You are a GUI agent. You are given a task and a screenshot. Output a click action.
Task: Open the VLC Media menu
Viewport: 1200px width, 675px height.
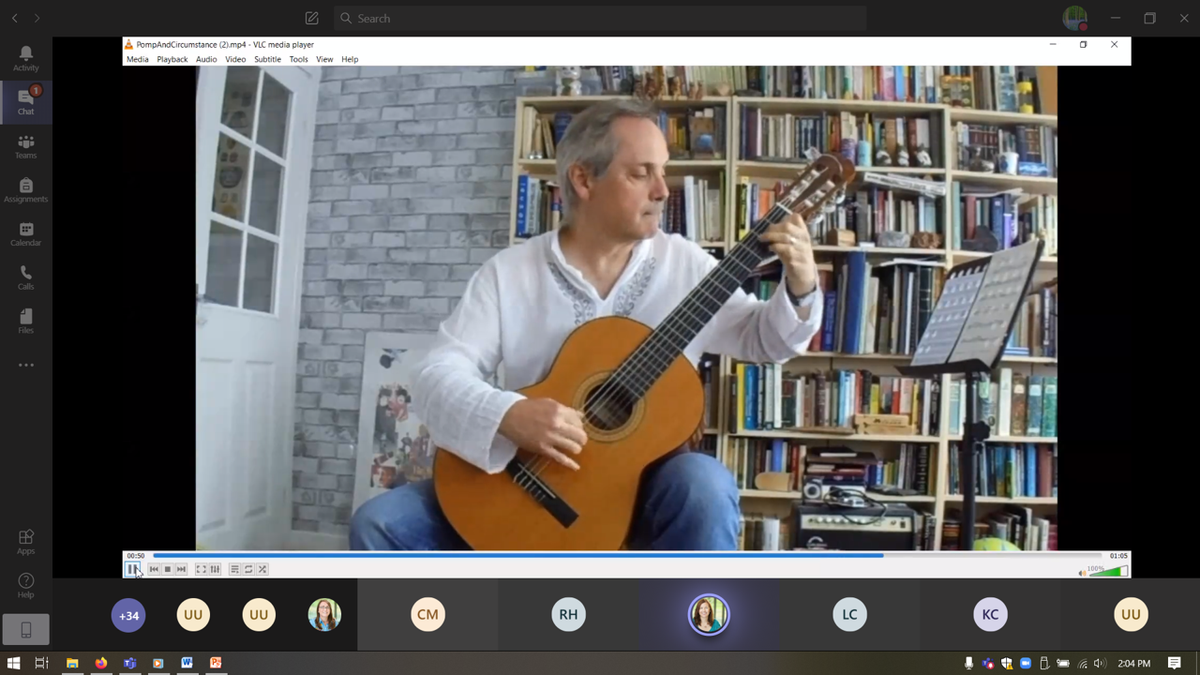tap(137, 59)
